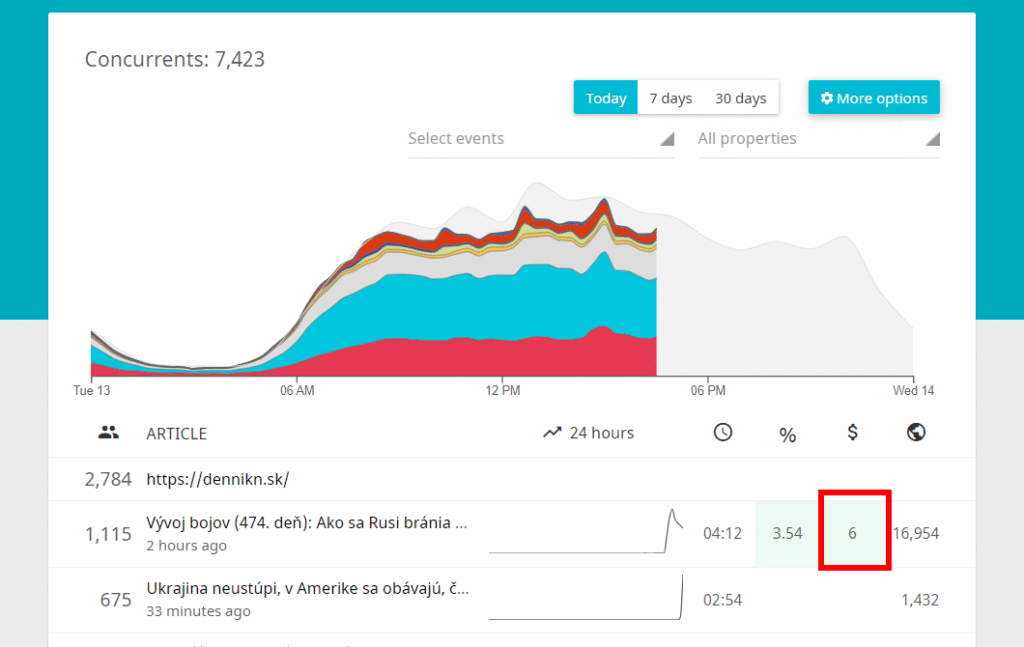Click the sparkline graph for the Vývoj bojov article
Image resolution: width=1024 pixels, height=647 pixels.
[x=585, y=533]
